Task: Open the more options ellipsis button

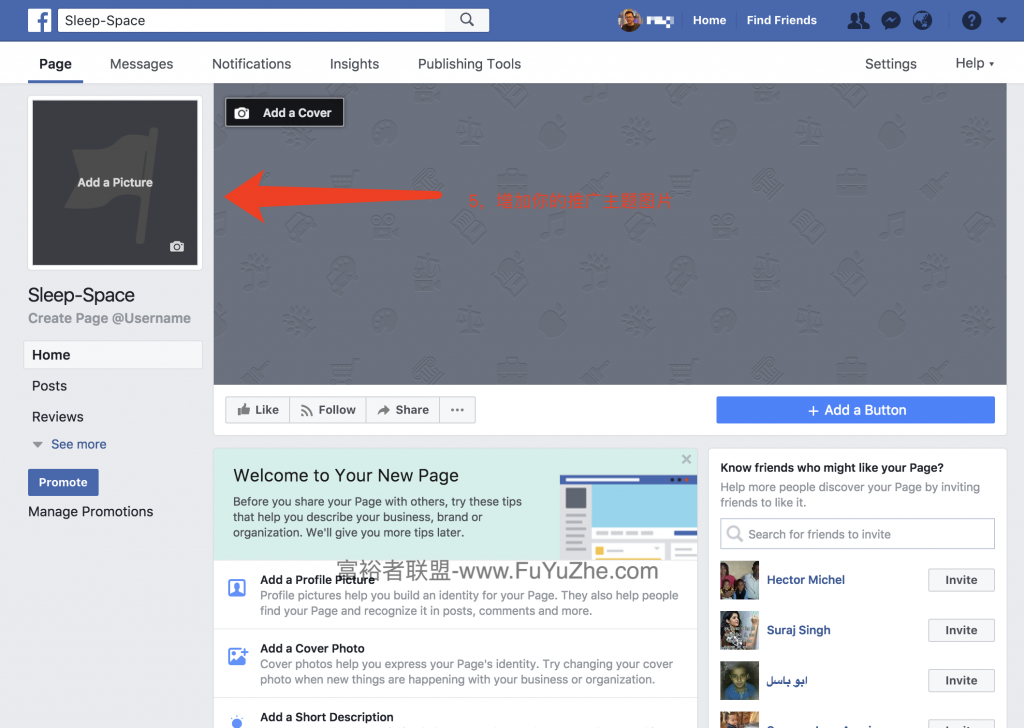Action: 457,410
